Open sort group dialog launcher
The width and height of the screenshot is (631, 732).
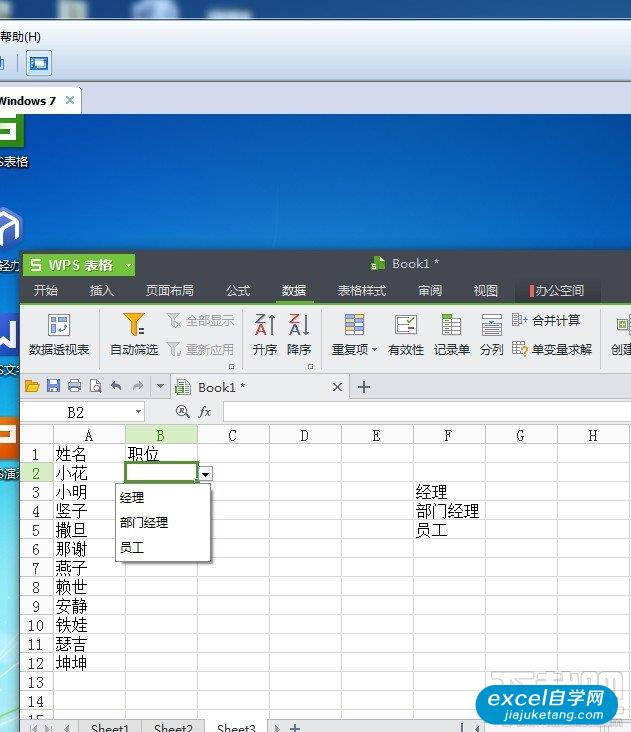(310, 367)
